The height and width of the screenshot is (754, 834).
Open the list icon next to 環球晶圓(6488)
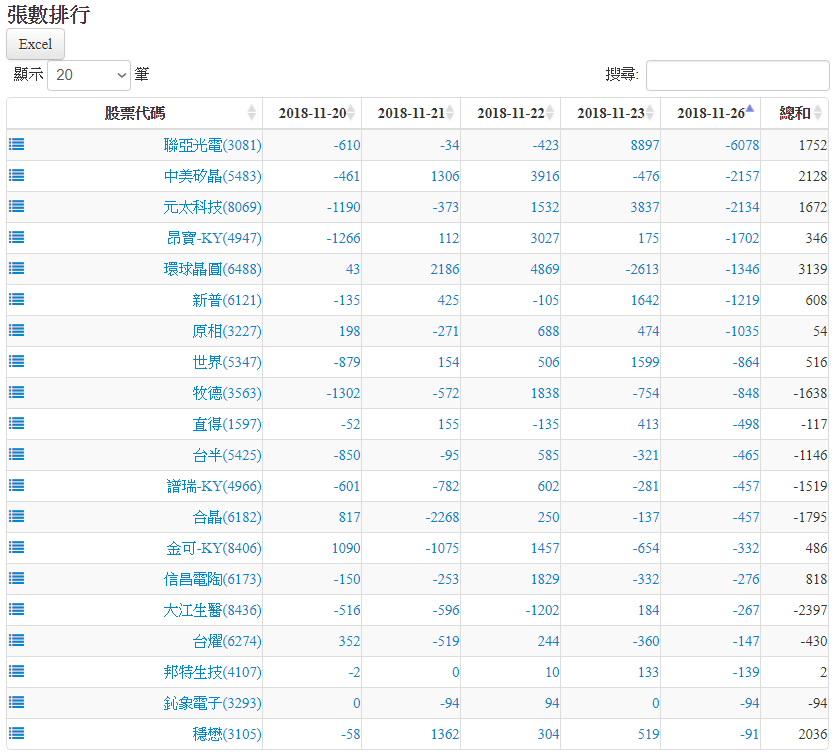click(x=17, y=268)
